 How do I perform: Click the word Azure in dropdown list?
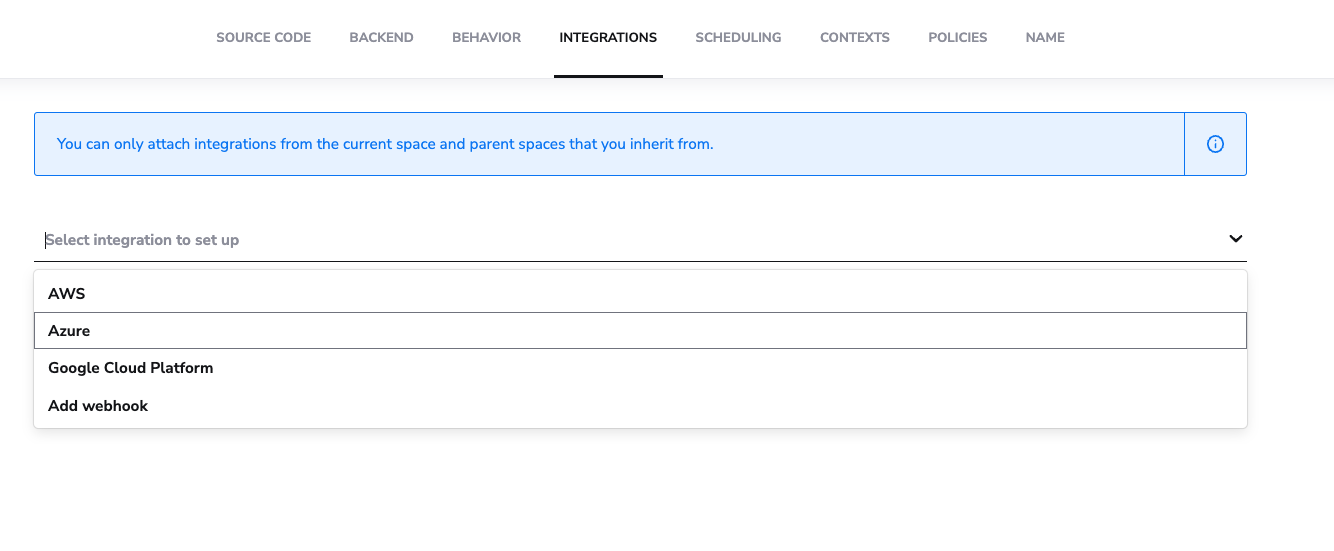point(69,331)
